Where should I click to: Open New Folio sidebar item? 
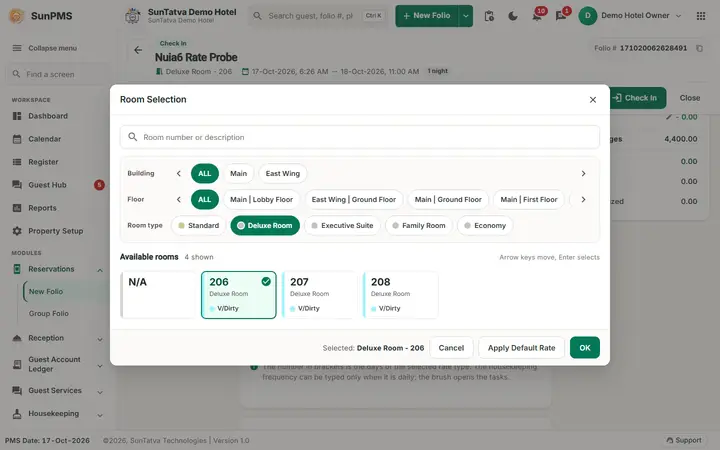tap(46, 292)
